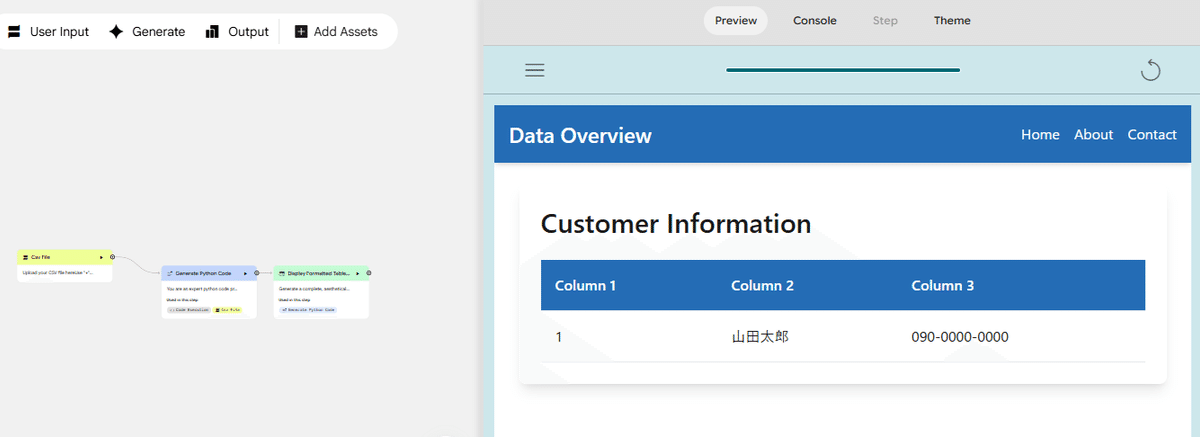Click the Generate sparkle icon
This screenshot has width=1200, height=437.
tap(116, 32)
